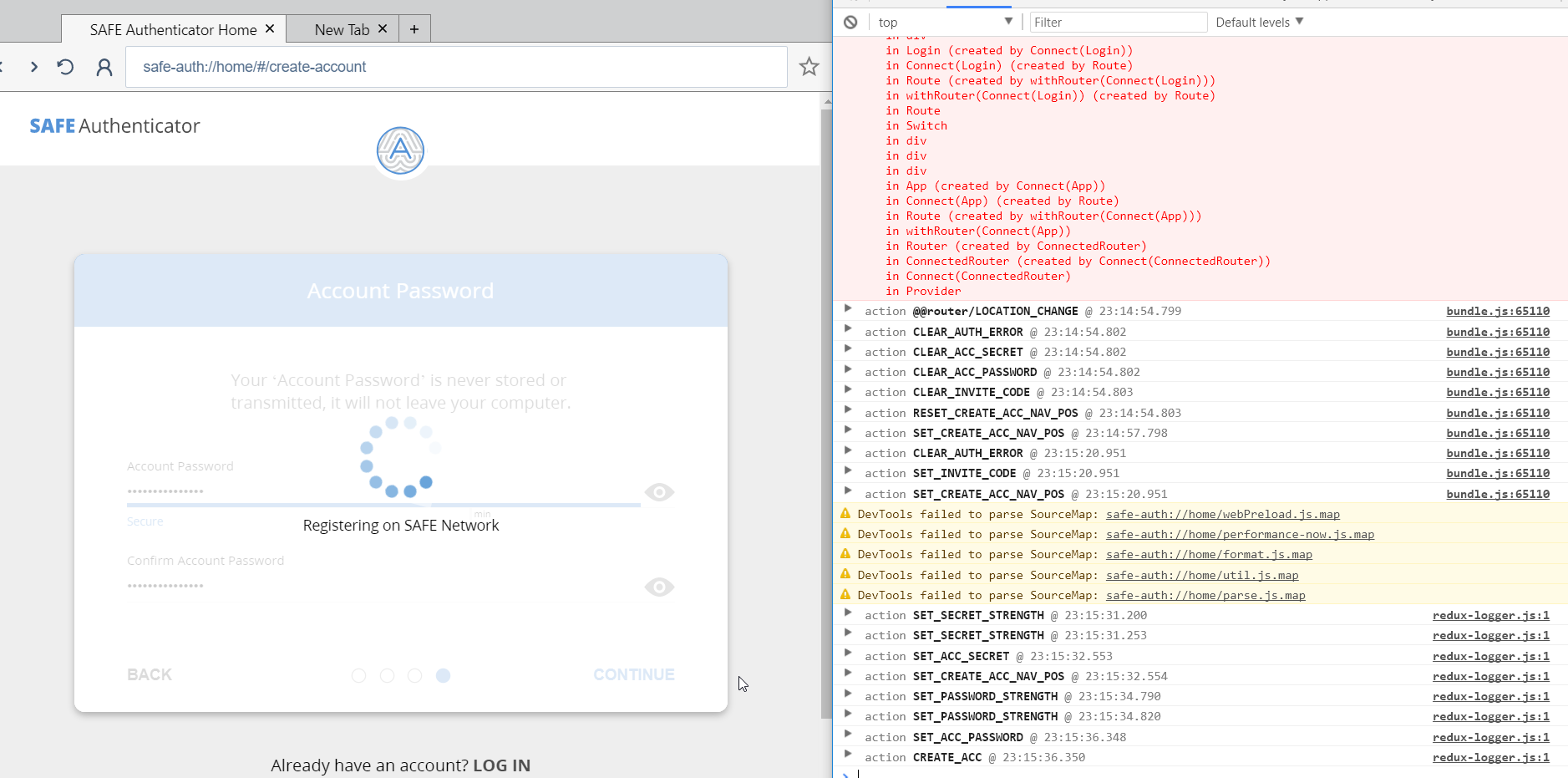Select the first step indicator dot
Viewport: 1568px width, 778px height.
click(x=359, y=675)
